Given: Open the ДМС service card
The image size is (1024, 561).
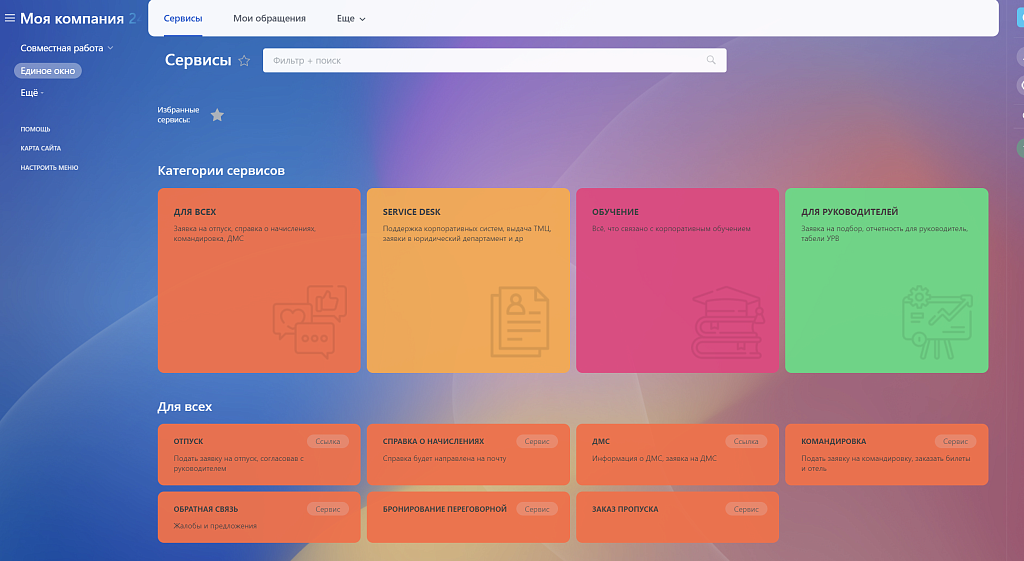Looking at the screenshot, I should pyautogui.click(x=677, y=455).
